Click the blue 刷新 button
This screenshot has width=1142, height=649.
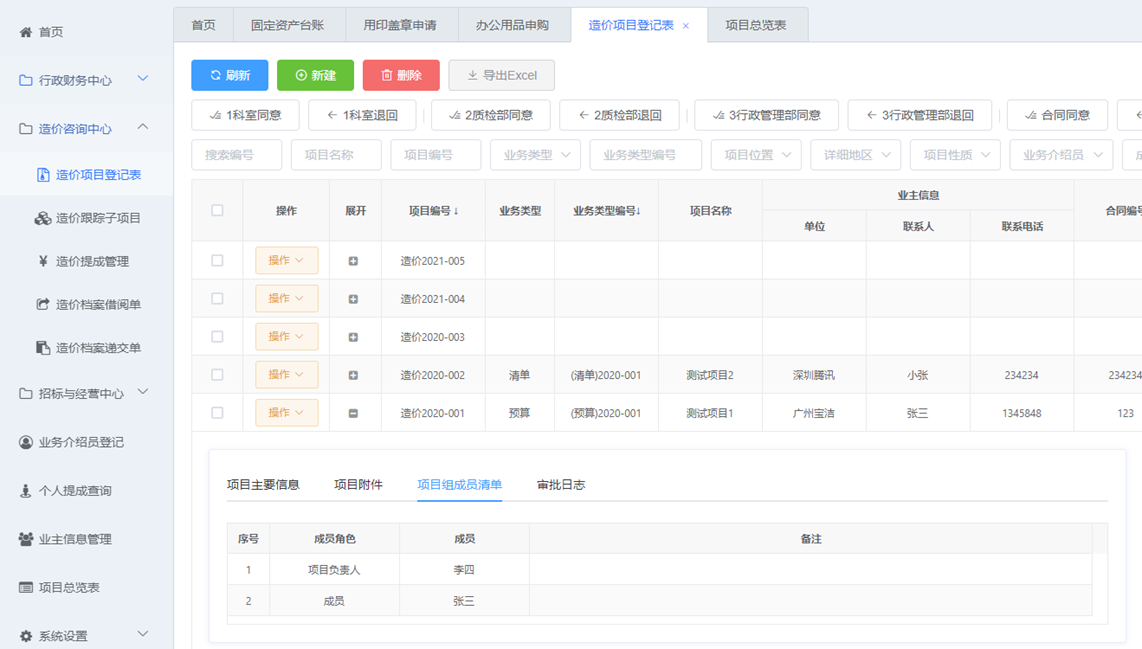(229, 75)
